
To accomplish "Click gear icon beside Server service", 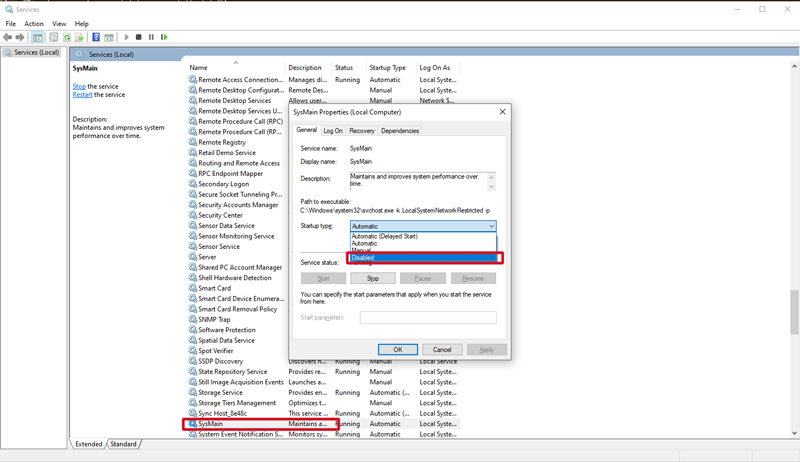I will click(192, 256).
